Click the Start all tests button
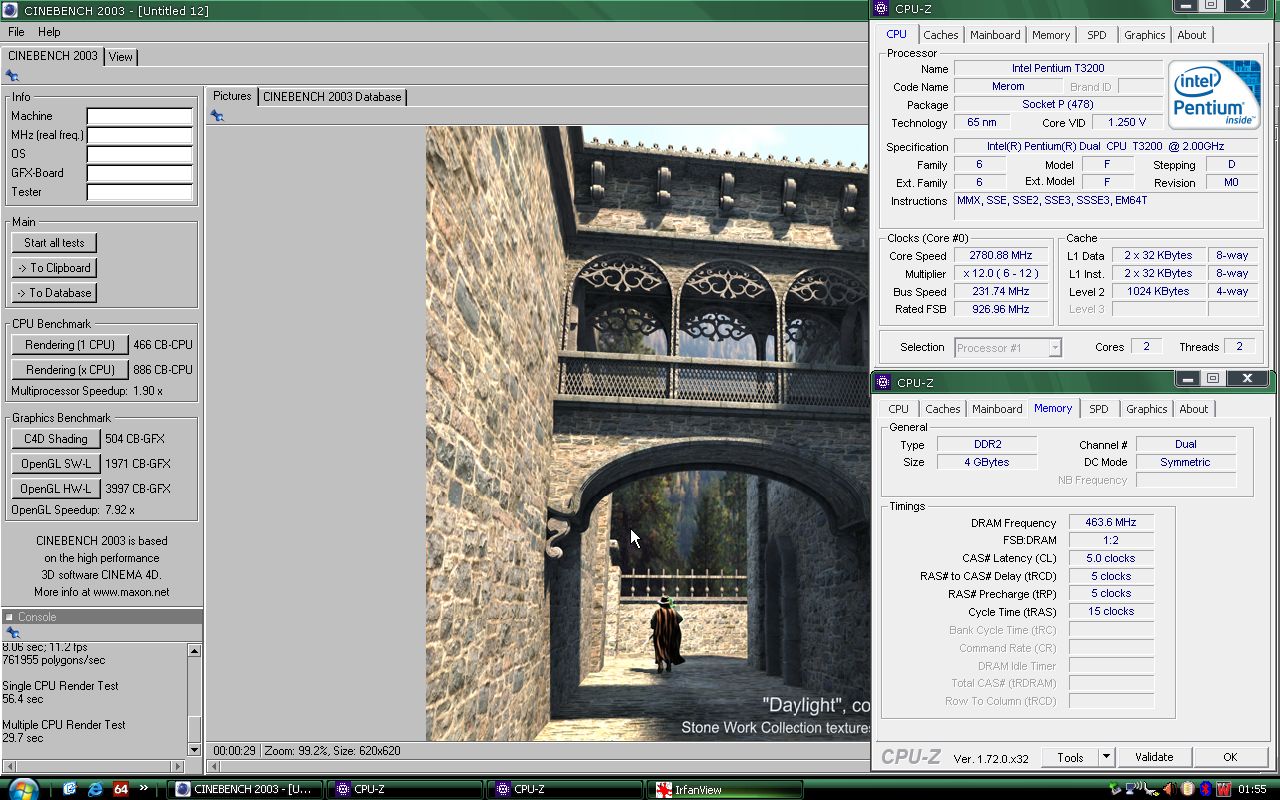1280x800 pixels. [54, 243]
